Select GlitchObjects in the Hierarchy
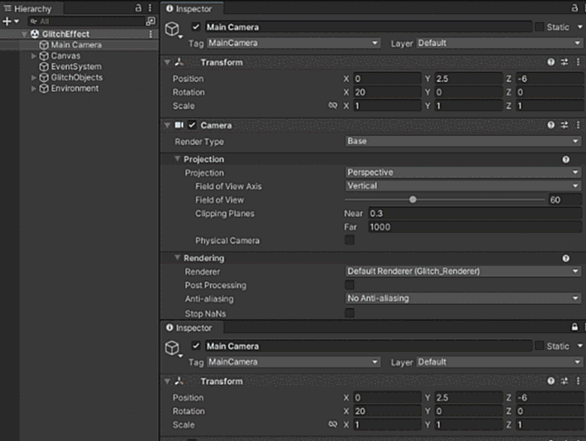The width and height of the screenshot is (586, 441). [77, 77]
